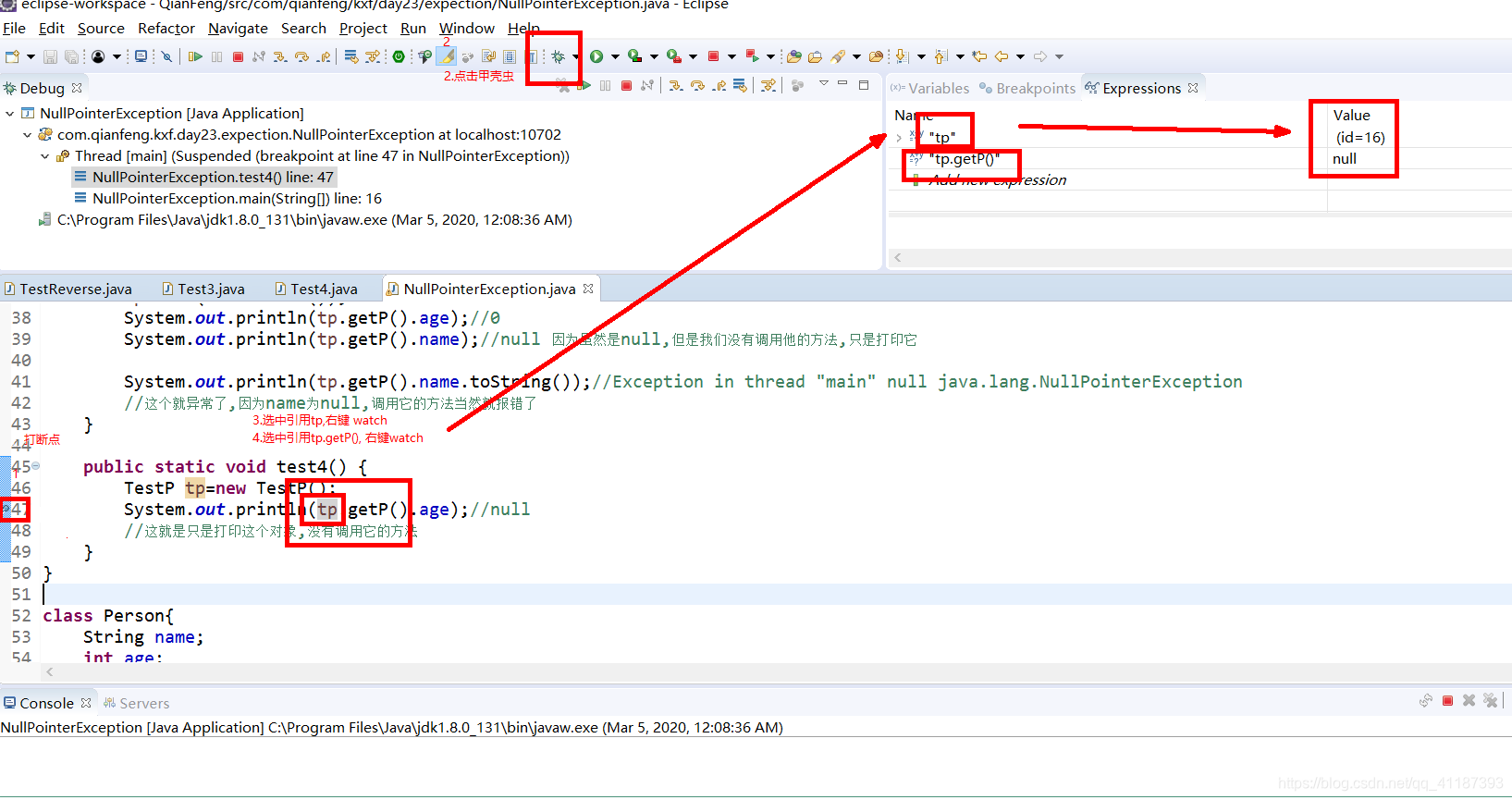Click Remove All Terminated Launches in Console

coord(1490,701)
